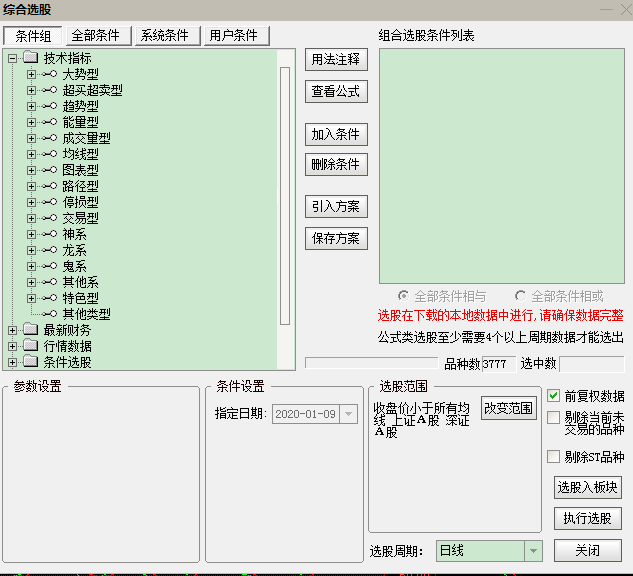The width and height of the screenshot is (633, 576).
Task: Click the 用法注释 button
Action: (x=336, y=60)
